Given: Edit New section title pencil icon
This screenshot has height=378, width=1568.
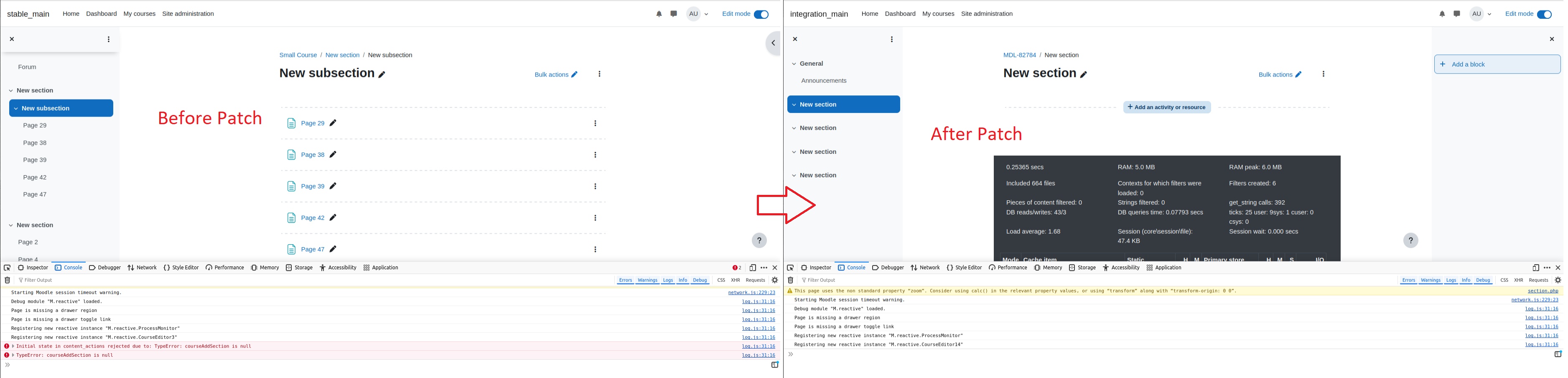Looking at the screenshot, I should coord(1084,74).
